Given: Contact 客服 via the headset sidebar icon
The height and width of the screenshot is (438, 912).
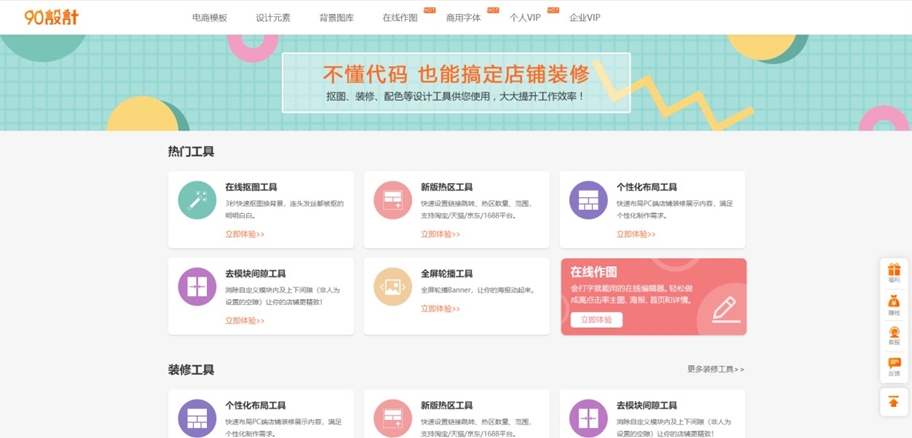Looking at the screenshot, I should click(893, 334).
